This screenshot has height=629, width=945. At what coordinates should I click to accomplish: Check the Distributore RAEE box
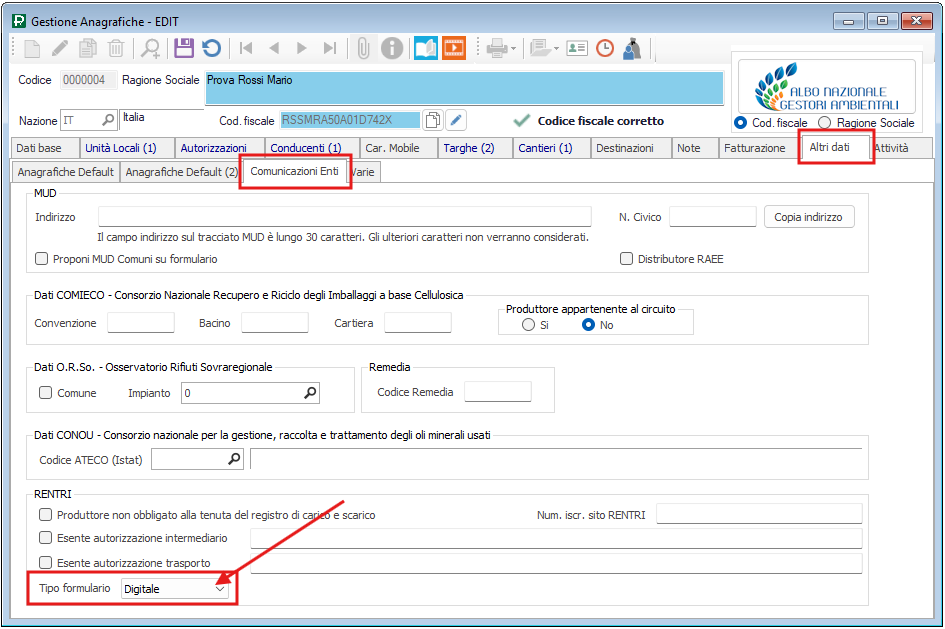click(x=627, y=259)
